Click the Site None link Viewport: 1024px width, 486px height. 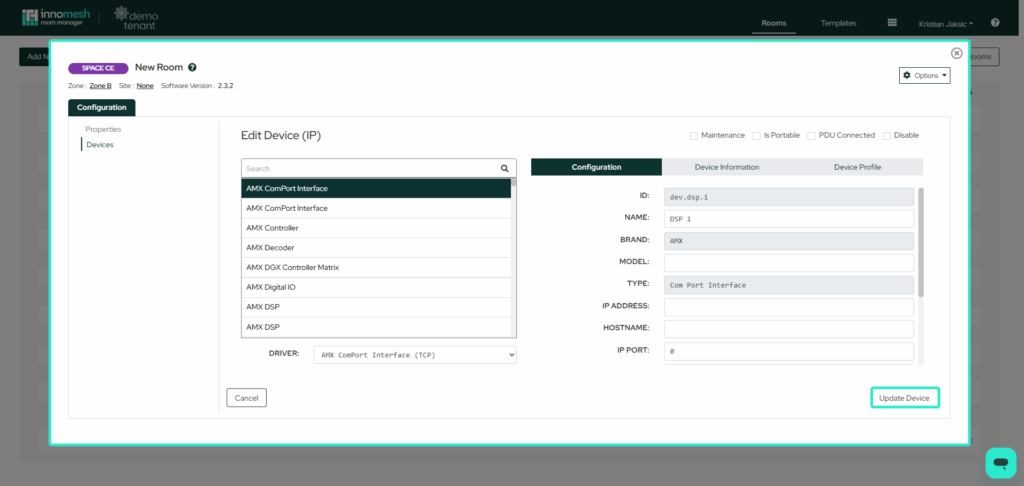pyautogui.click(x=145, y=86)
